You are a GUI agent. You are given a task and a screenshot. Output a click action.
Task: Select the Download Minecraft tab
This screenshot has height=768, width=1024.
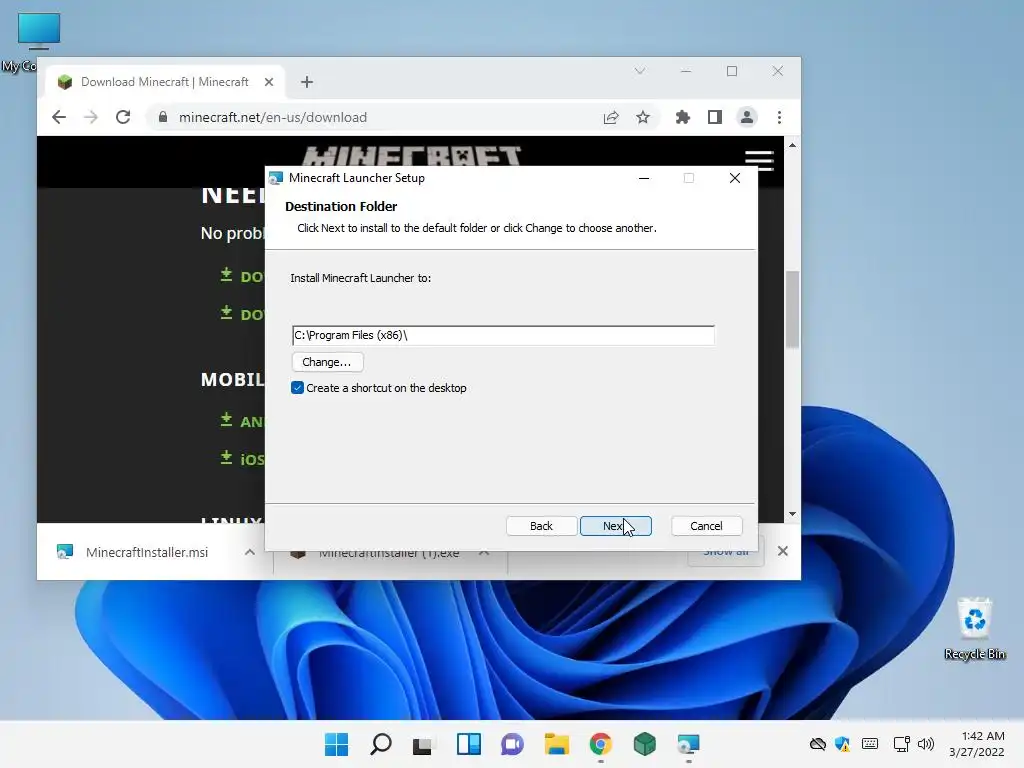165,82
